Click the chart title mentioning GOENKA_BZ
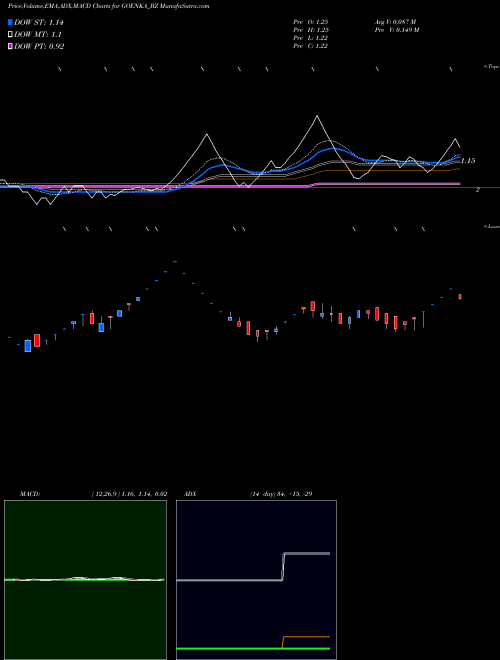The width and height of the screenshot is (500, 660). coord(109,6)
